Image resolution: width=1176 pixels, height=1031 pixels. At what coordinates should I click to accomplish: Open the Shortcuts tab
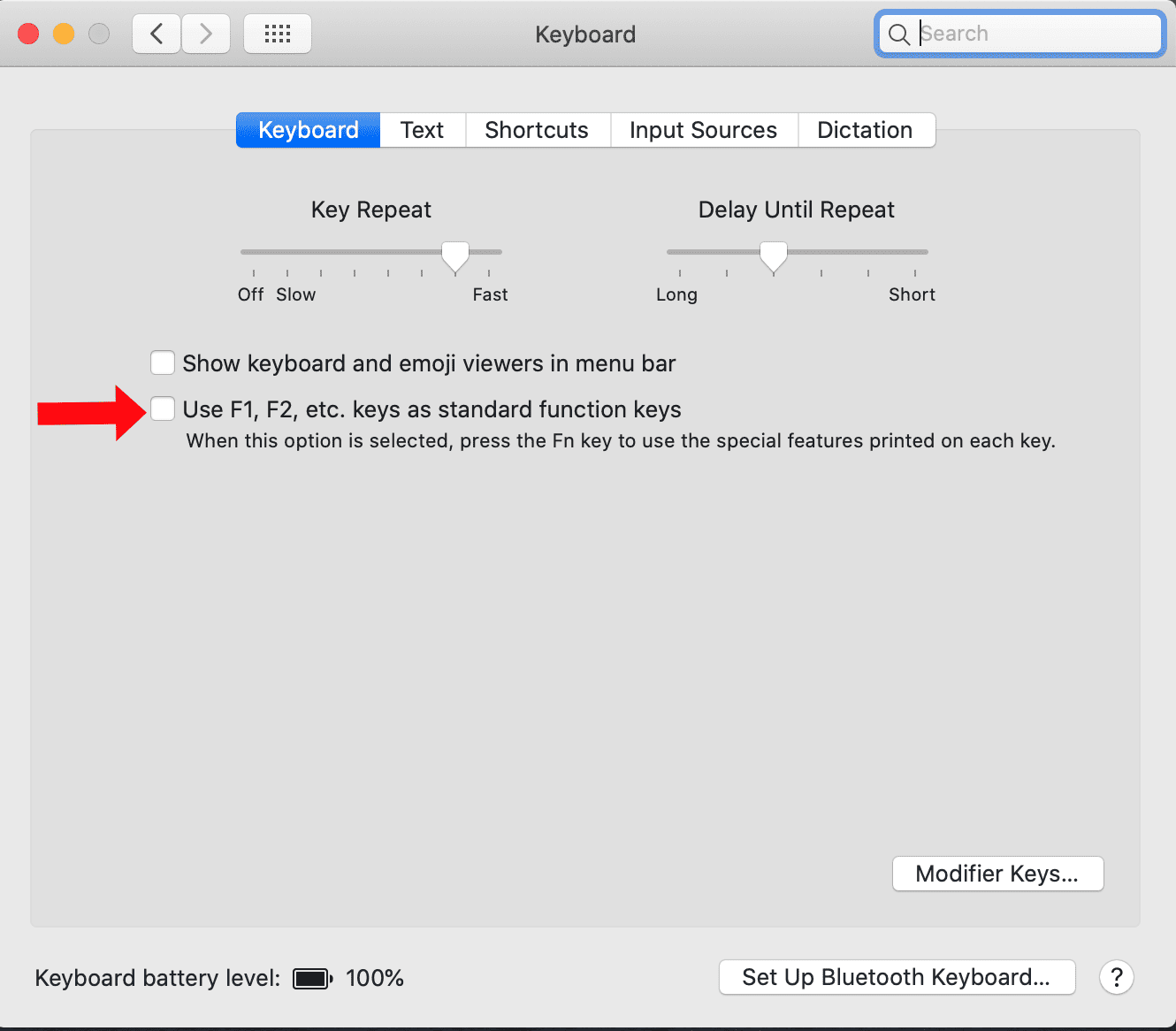pyautogui.click(x=537, y=130)
